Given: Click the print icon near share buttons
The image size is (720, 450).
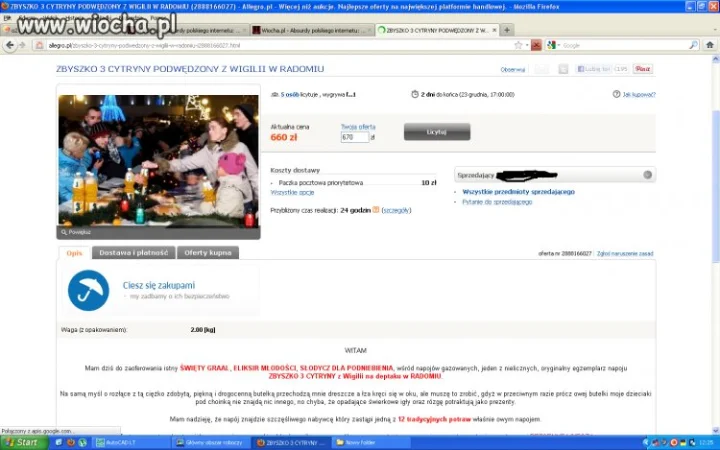Looking at the screenshot, I should click(x=563, y=69).
